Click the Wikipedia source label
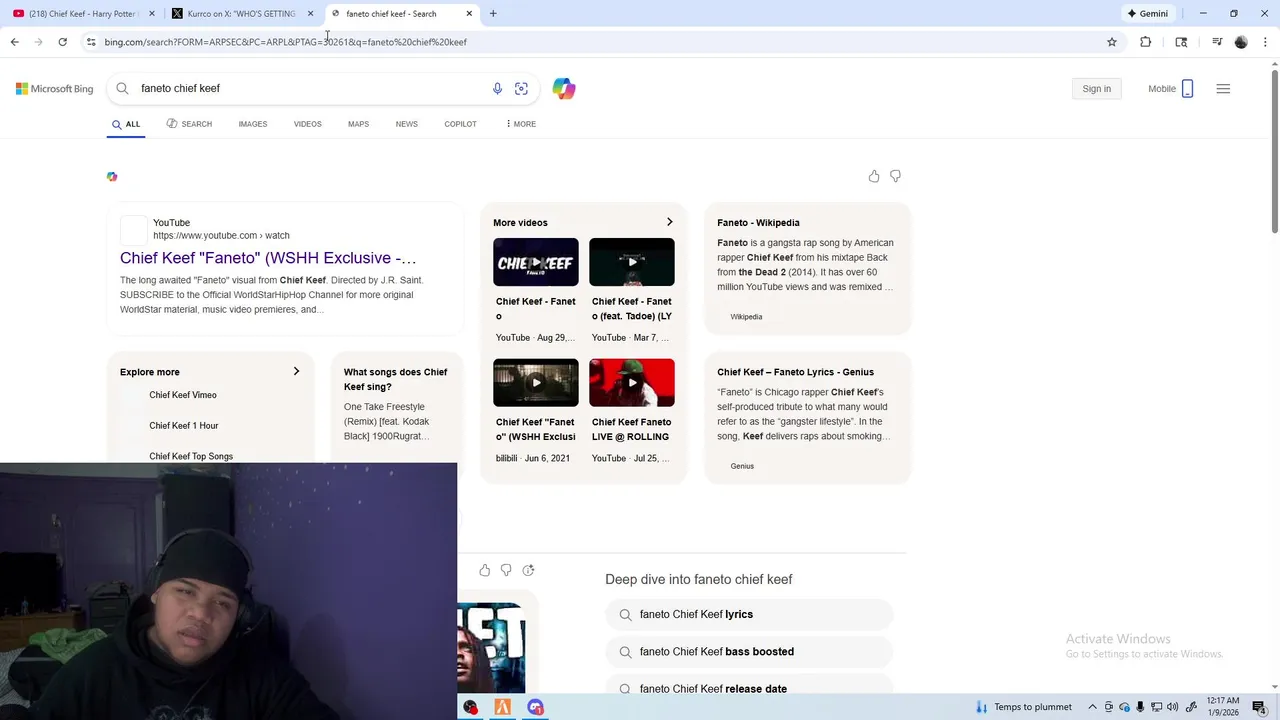 (746, 317)
